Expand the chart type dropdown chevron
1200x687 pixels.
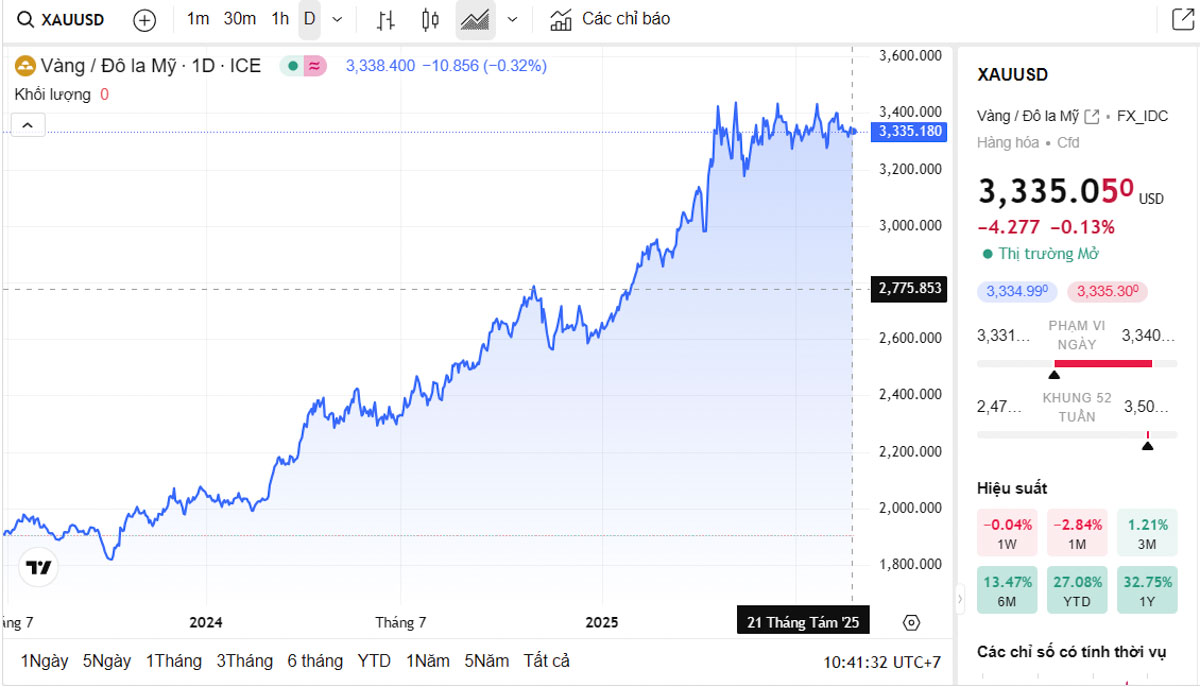[x=513, y=19]
